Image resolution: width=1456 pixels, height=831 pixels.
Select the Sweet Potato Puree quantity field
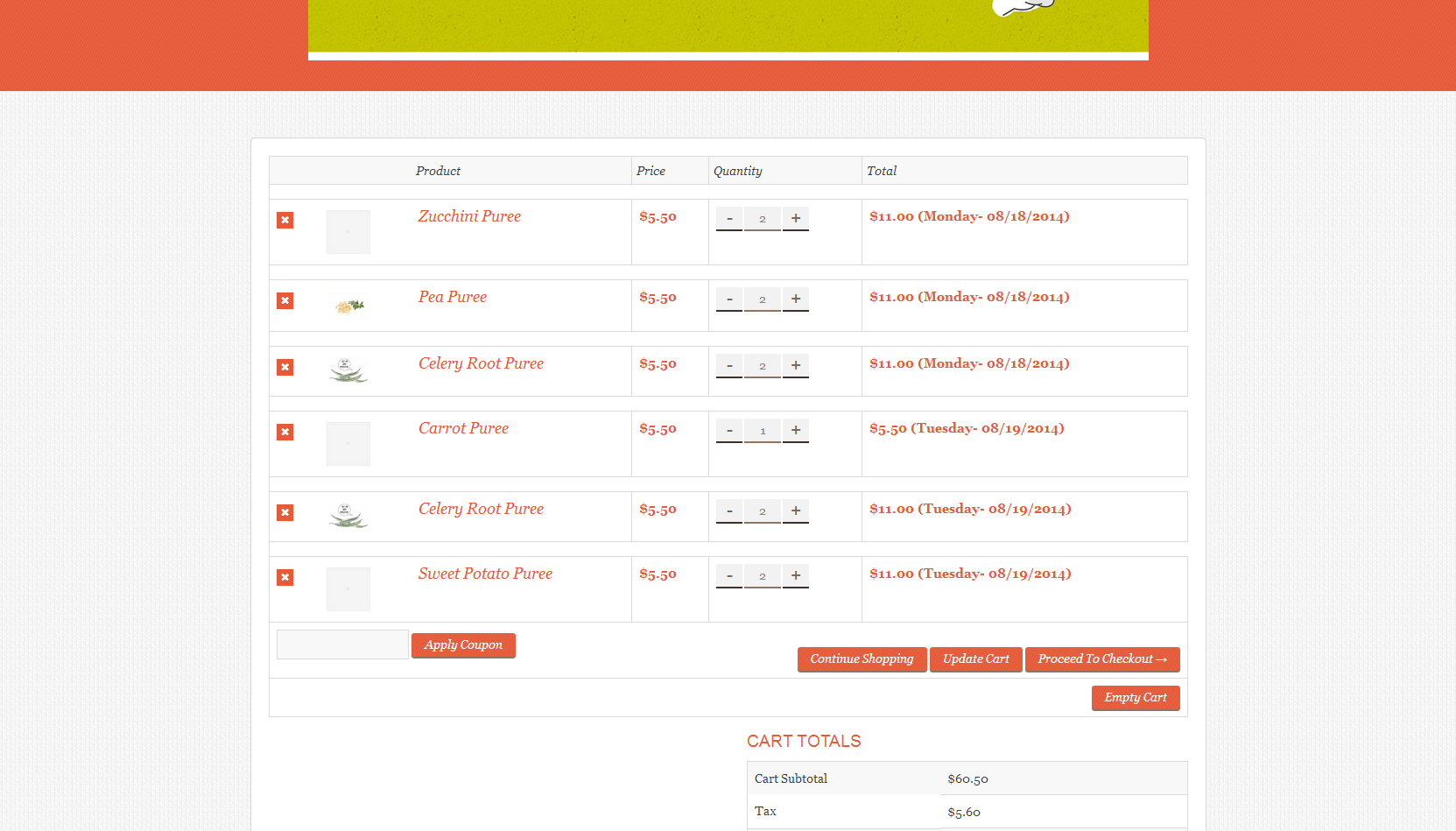(x=763, y=576)
